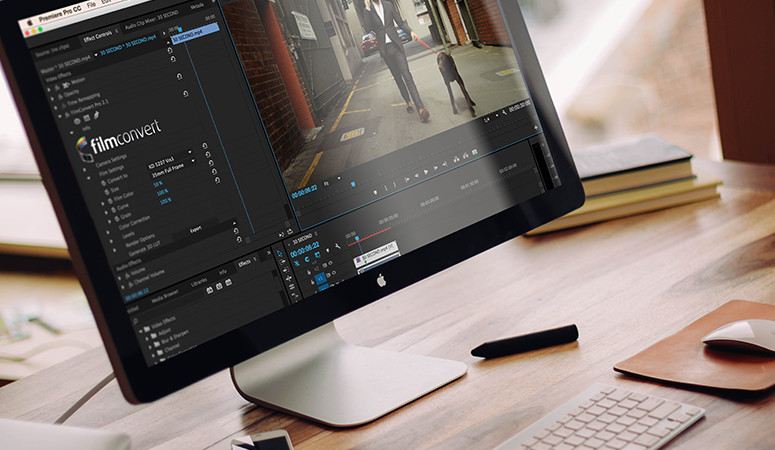
Task: Open the Source (no clips) tab
Action: tap(52, 50)
